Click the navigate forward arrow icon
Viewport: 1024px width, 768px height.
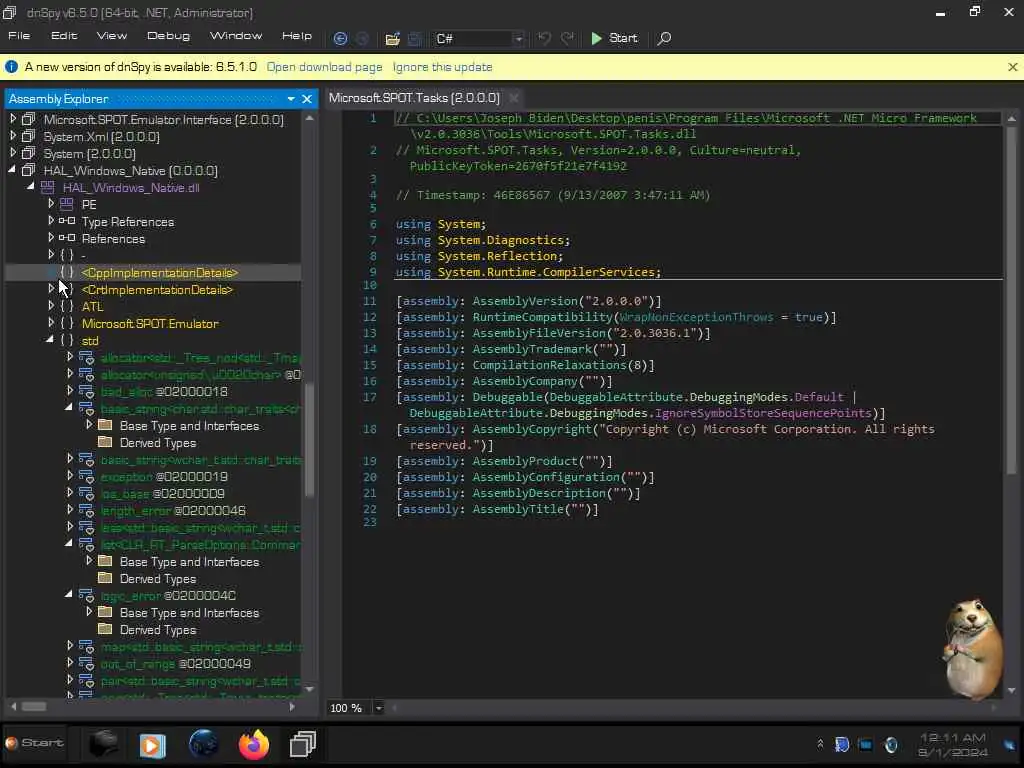362,39
